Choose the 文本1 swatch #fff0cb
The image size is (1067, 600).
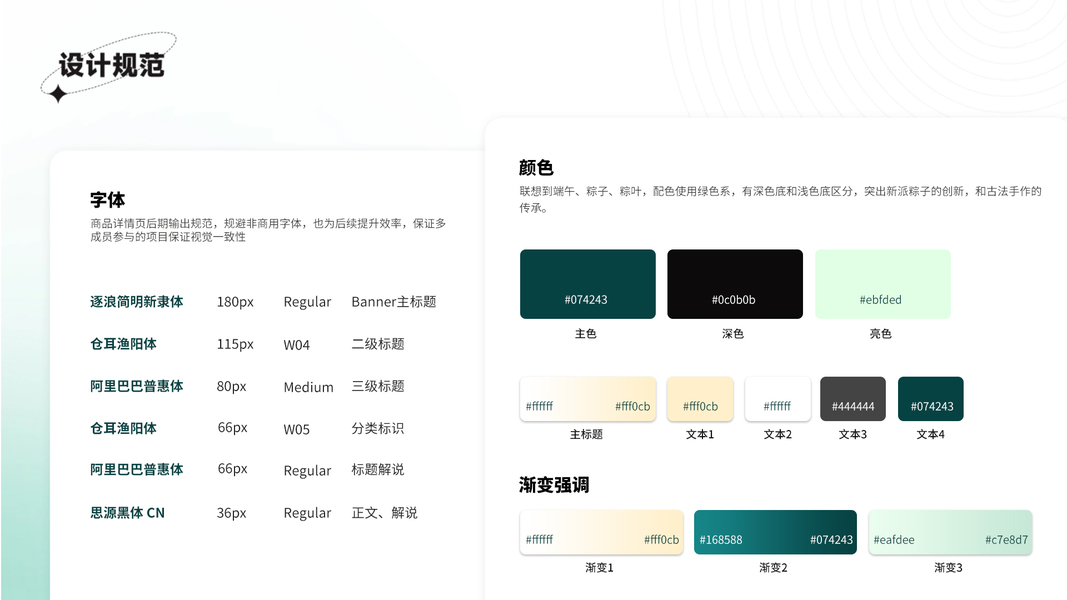(700, 399)
